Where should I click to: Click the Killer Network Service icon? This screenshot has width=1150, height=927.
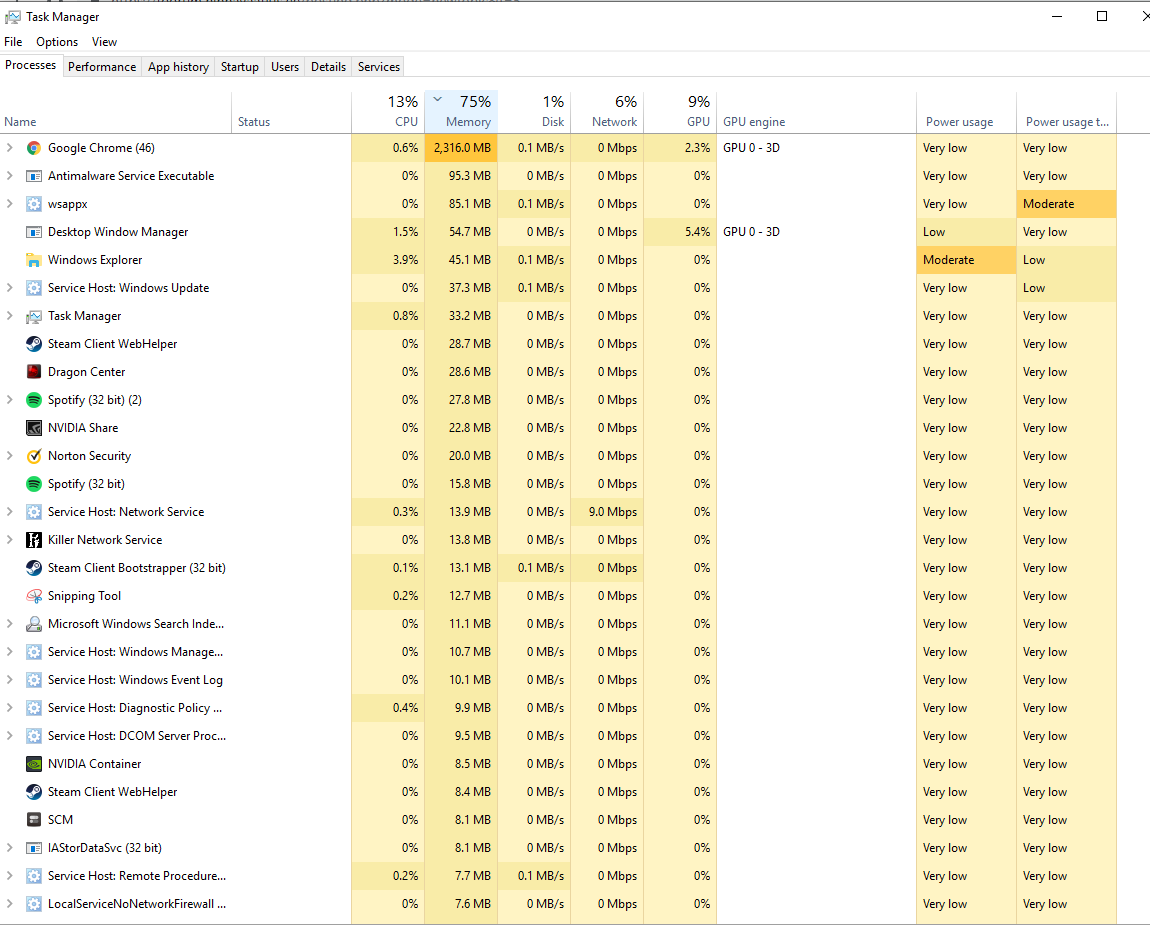(x=34, y=540)
